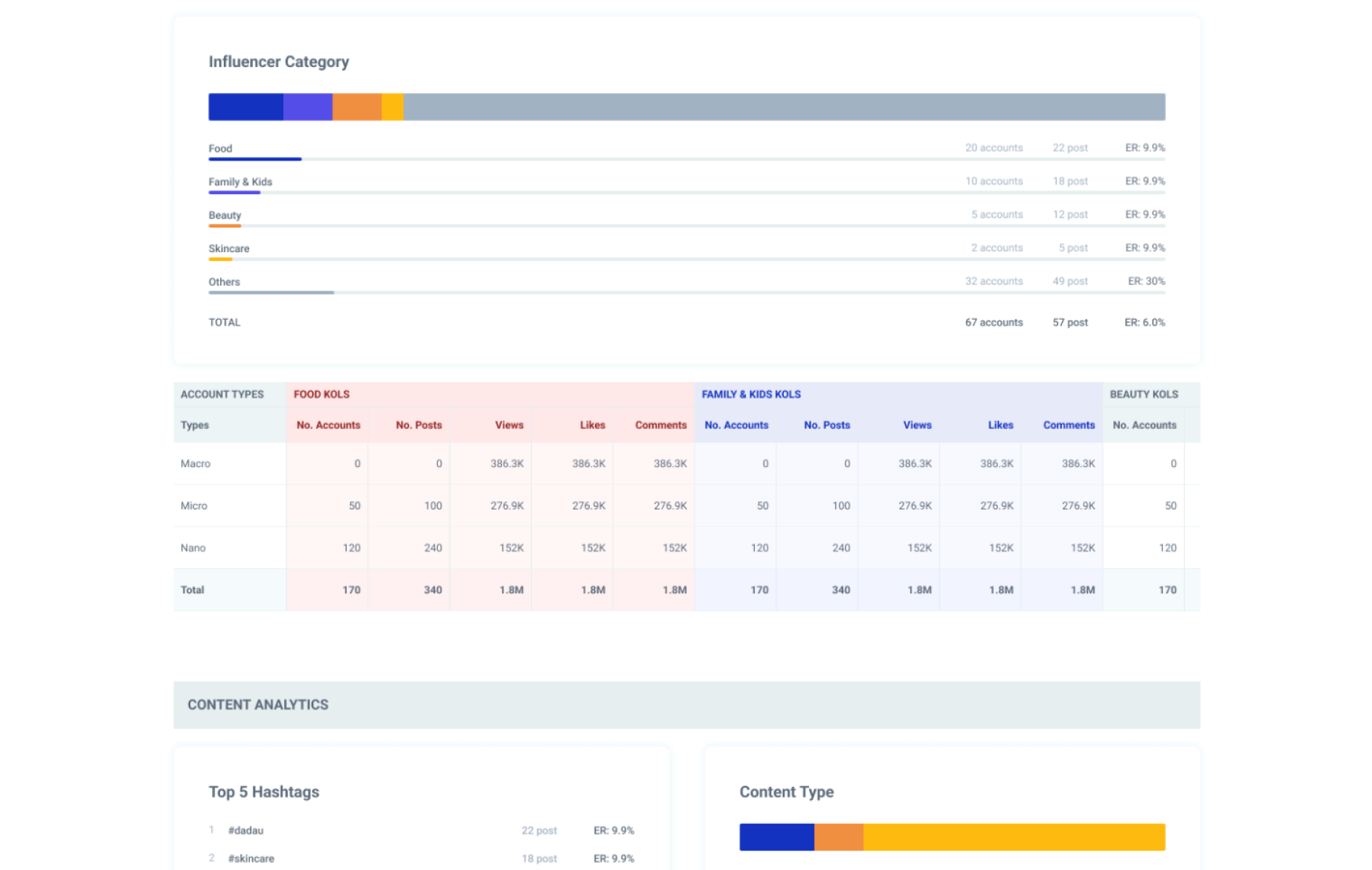Image resolution: width=1372 pixels, height=870 pixels.
Task: Click the Skincare category label
Action: click(229, 249)
